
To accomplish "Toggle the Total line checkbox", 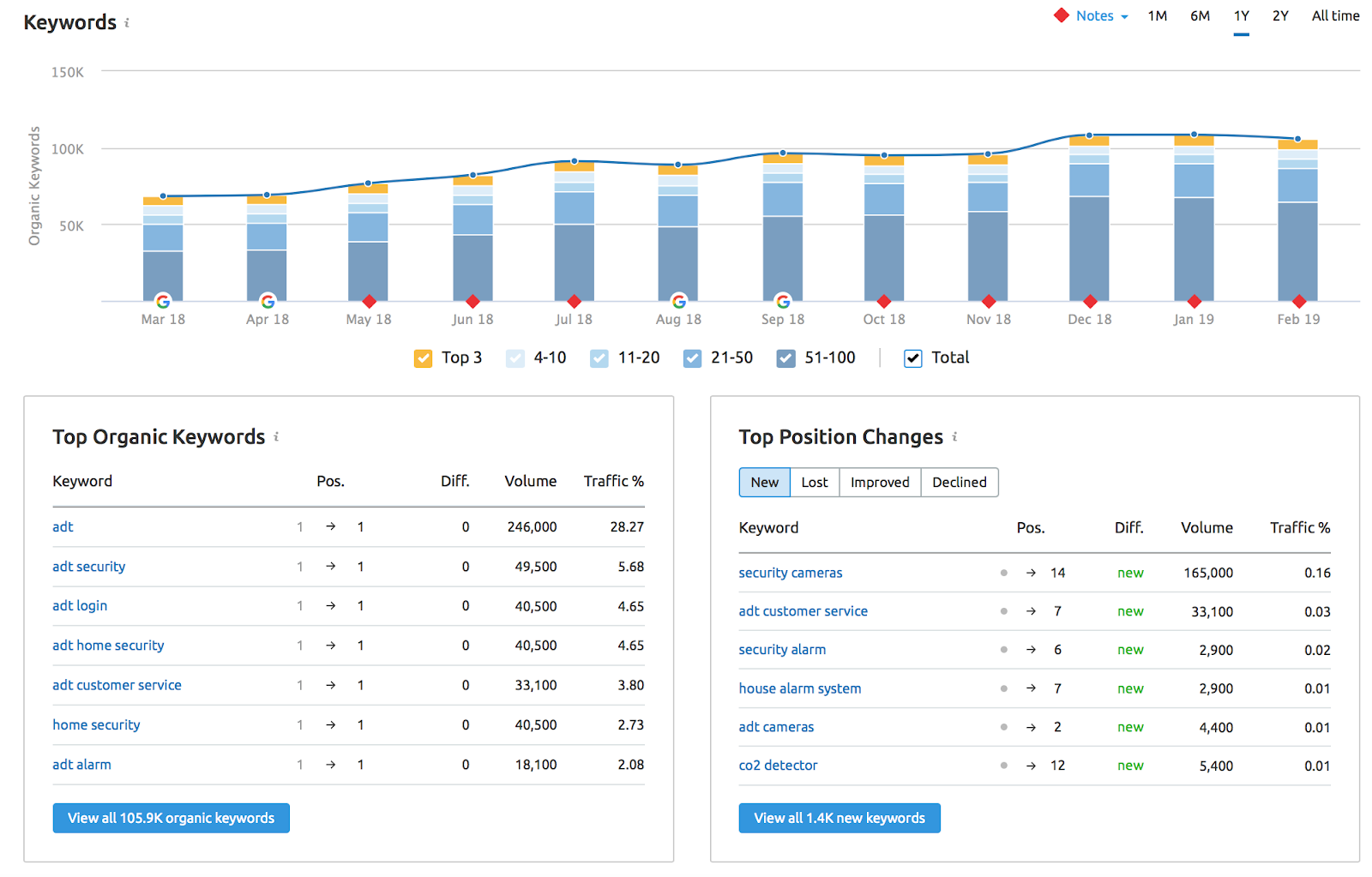I will [x=913, y=358].
